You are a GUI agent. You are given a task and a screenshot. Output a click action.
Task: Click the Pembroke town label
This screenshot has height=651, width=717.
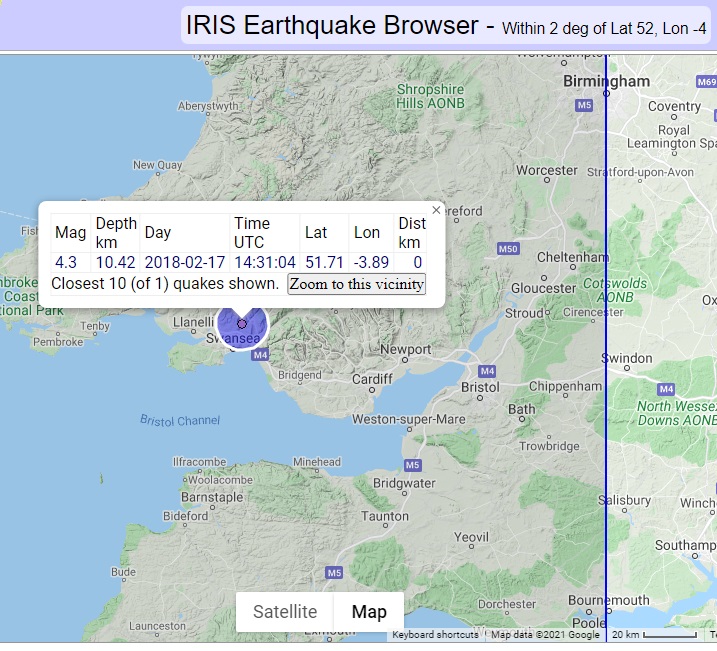(x=58, y=342)
